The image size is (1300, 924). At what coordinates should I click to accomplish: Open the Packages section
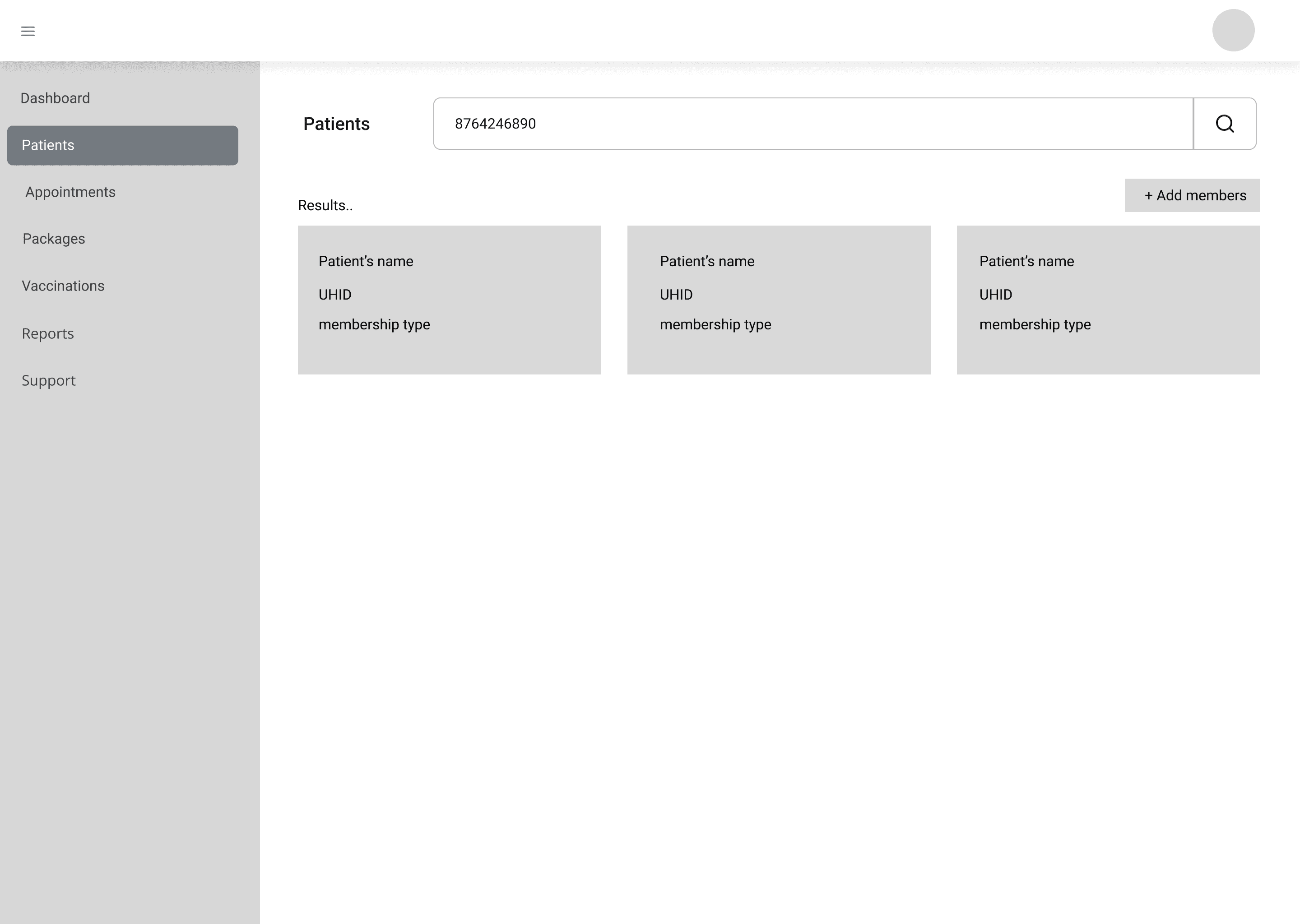tap(54, 239)
